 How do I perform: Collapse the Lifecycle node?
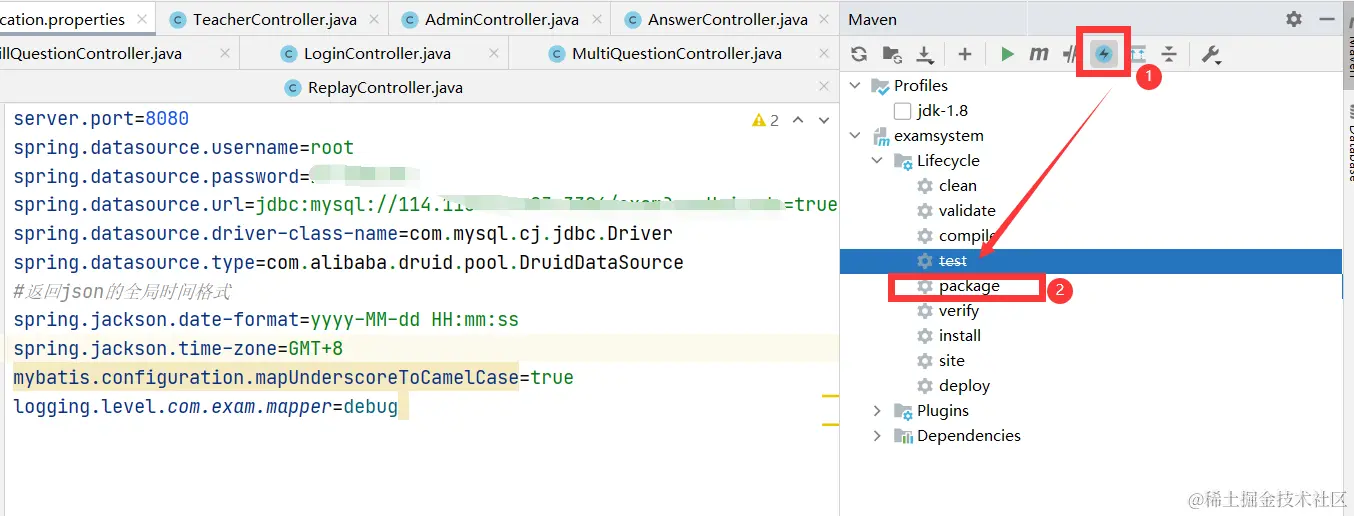tap(877, 161)
